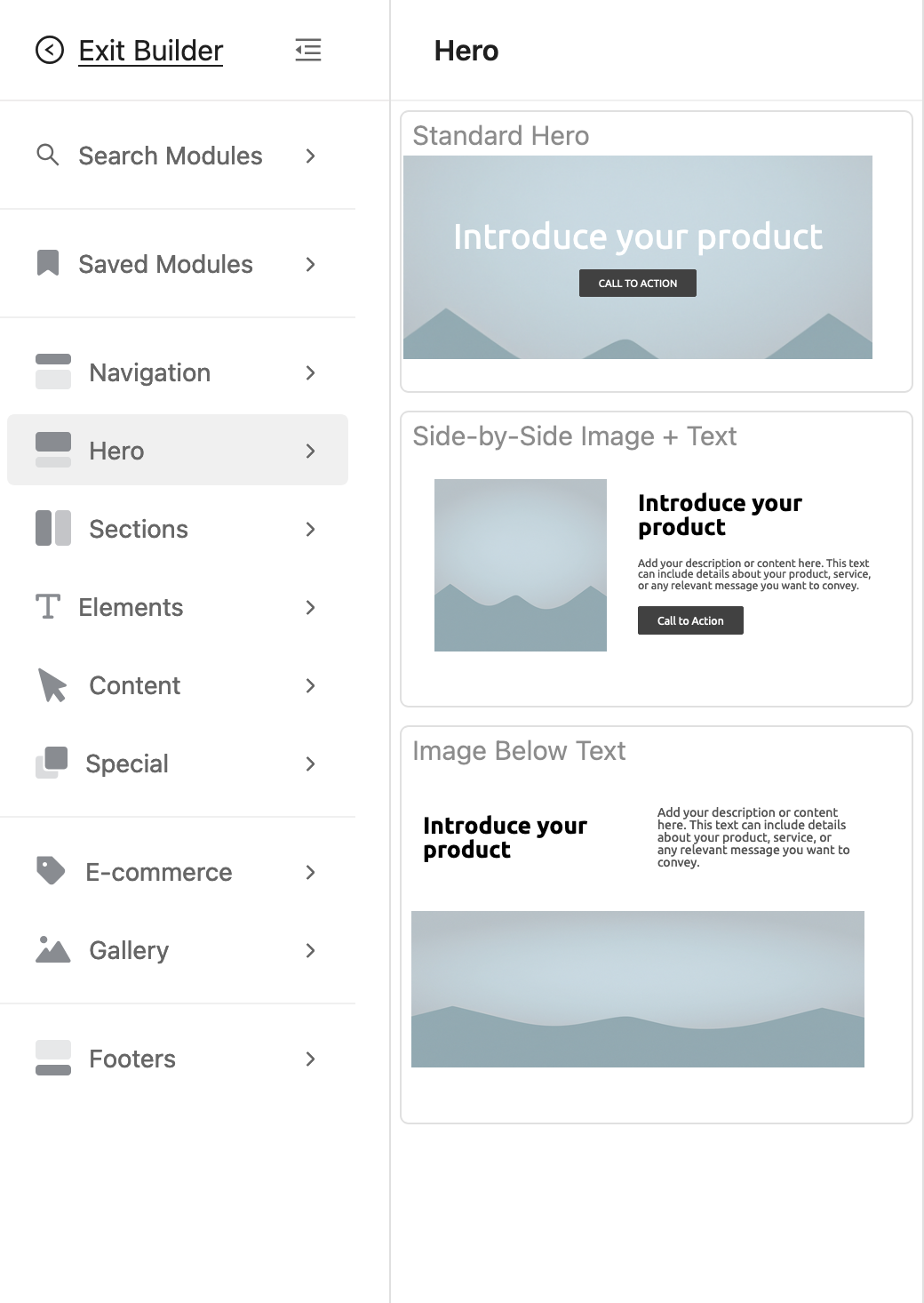This screenshot has height=1303, width=924.
Task: Expand the Footers category chevron
Action: 310,1059
